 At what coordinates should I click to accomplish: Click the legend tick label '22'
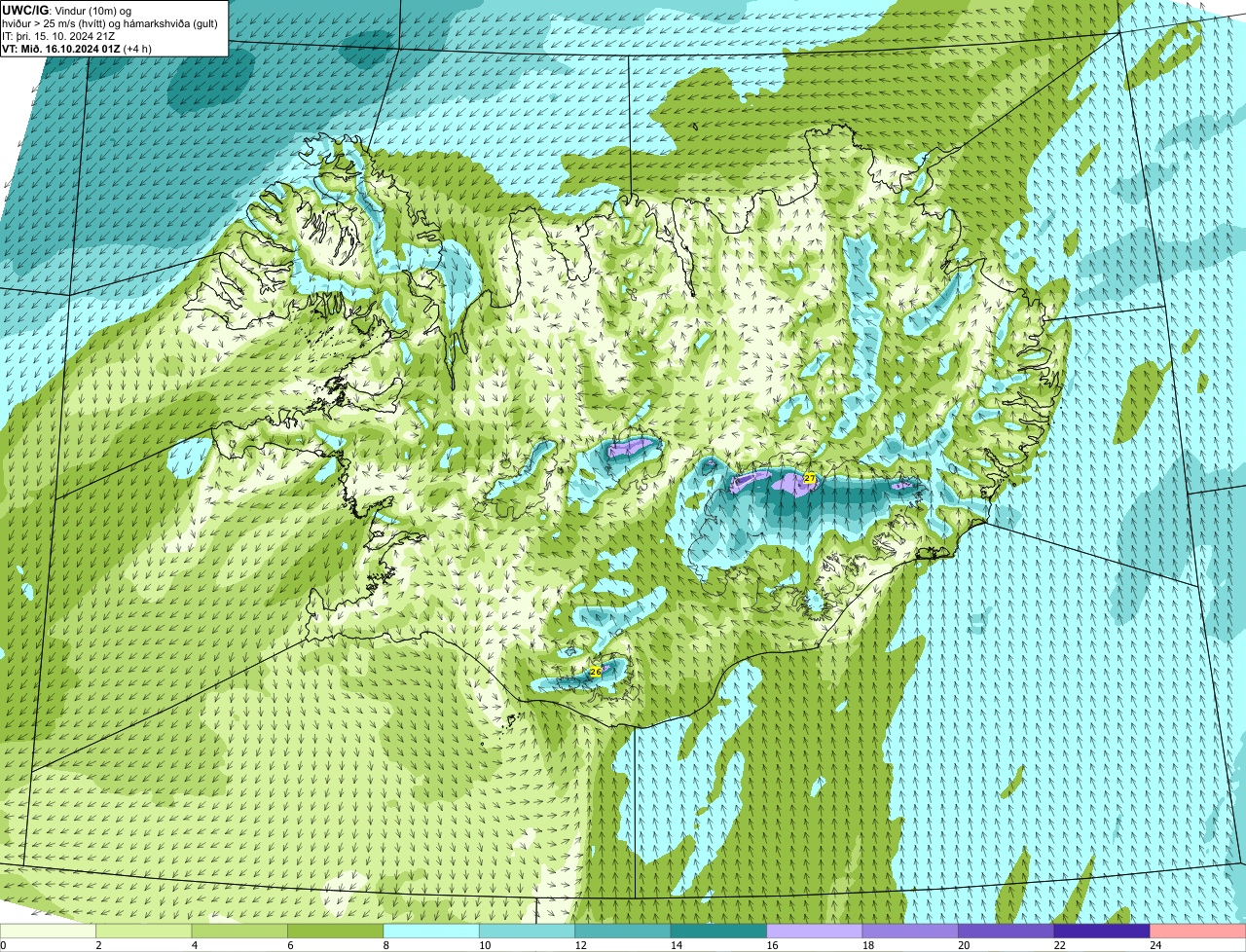pyautogui.click(x=1058, y=945)
